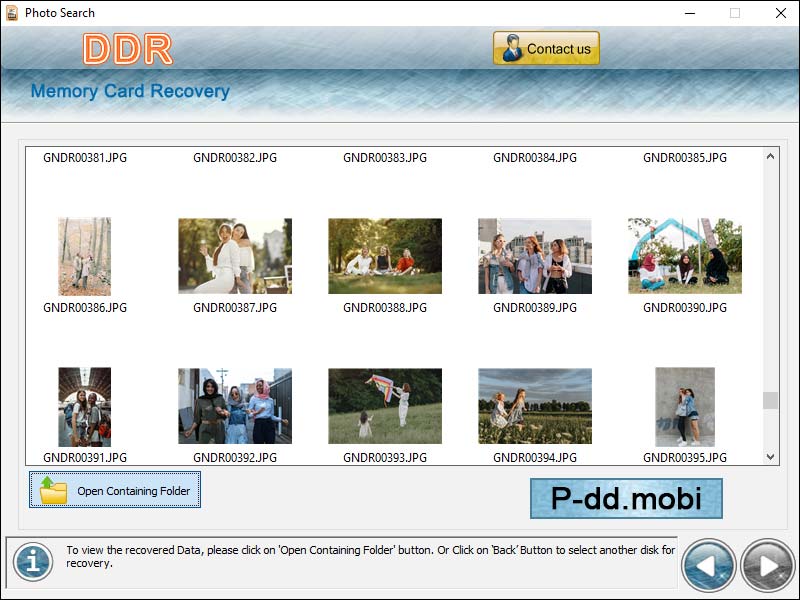Click the scrollbar up arrow
Viewport: 800px width, 600px height.
(x=769, y=155)
